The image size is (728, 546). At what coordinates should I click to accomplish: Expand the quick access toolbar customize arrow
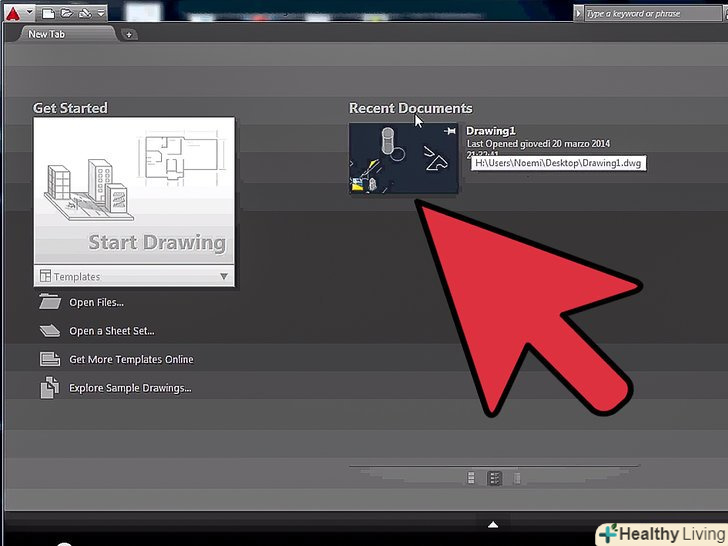(x=102, y=13)
